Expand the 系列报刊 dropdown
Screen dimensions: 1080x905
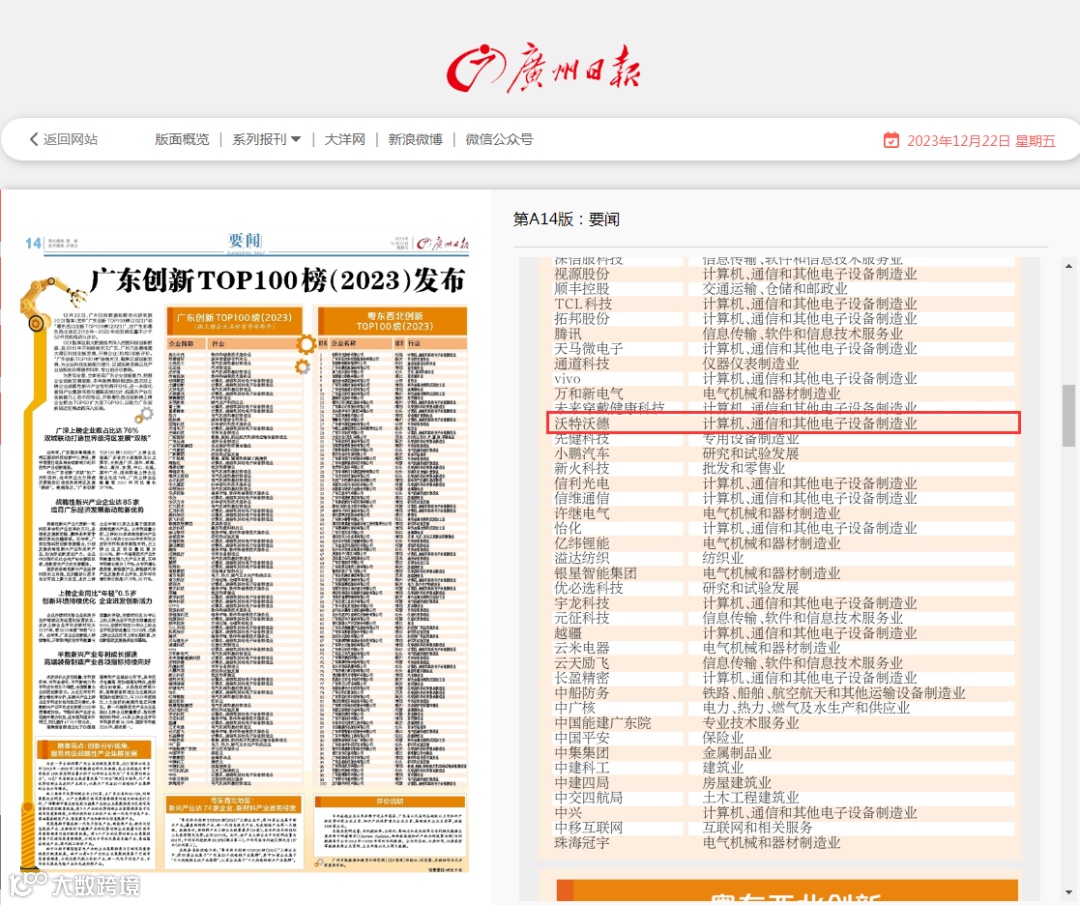266,139
